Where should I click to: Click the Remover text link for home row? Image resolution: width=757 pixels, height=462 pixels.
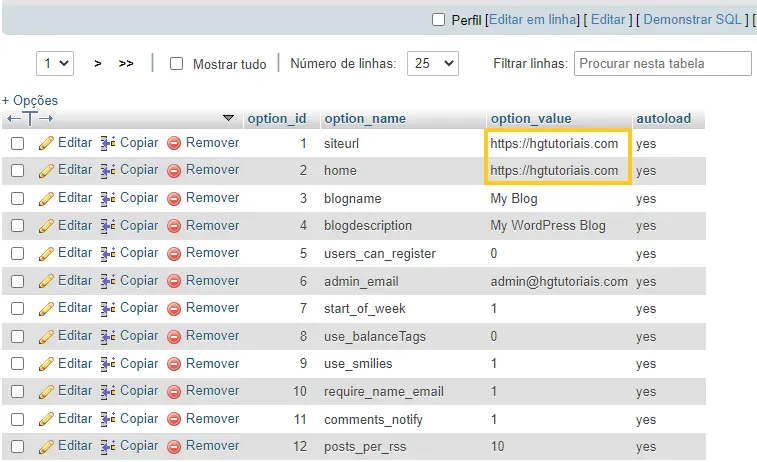(212, 170)
